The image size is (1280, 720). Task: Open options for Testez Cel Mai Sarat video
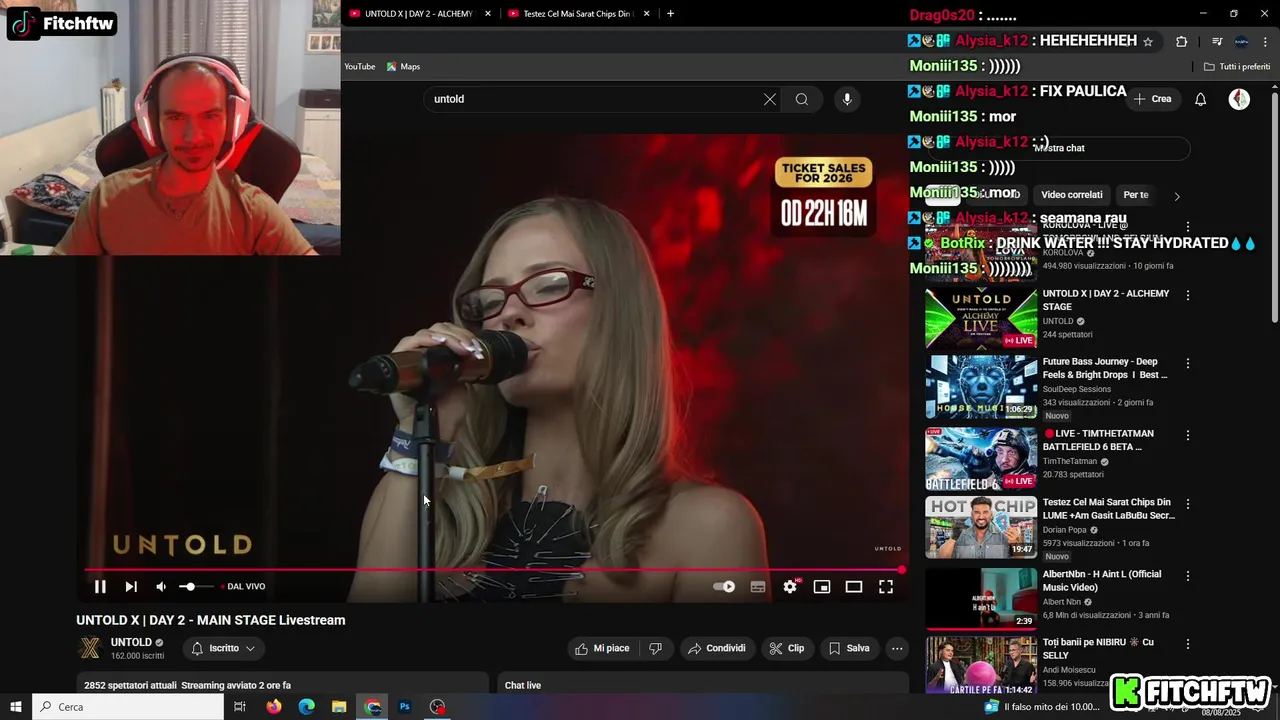click(x=1188, y=504)
